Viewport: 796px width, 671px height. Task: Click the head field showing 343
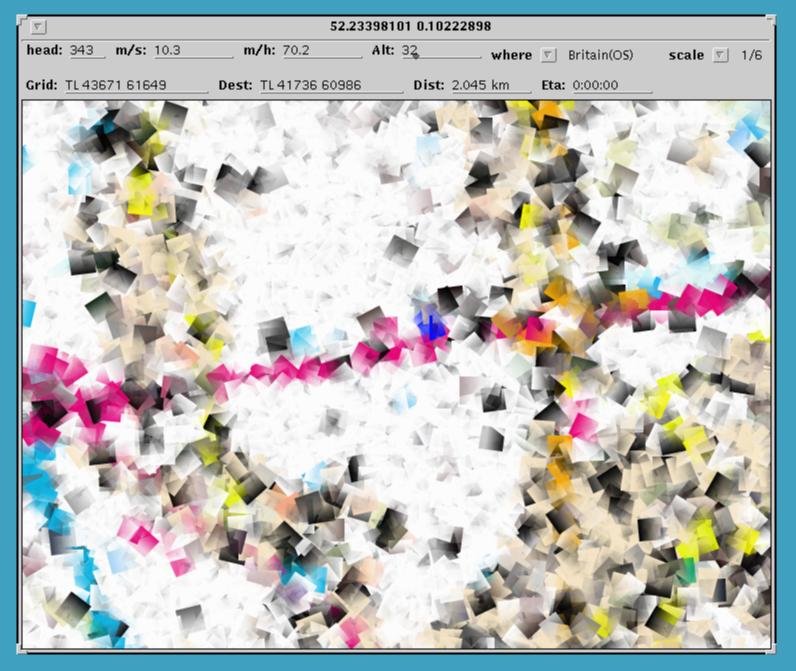[87, 50]
